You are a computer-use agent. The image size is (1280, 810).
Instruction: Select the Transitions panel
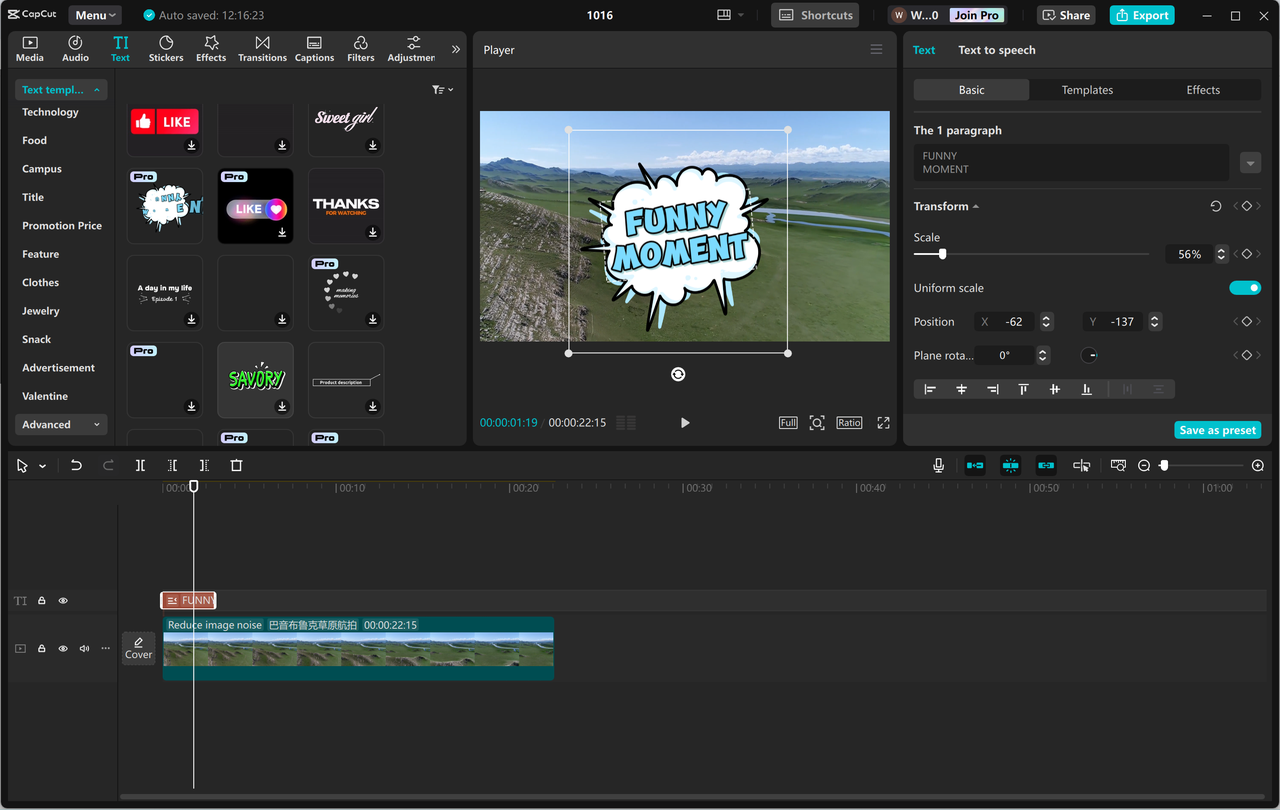pyautogui.click(x=262, y=48)
